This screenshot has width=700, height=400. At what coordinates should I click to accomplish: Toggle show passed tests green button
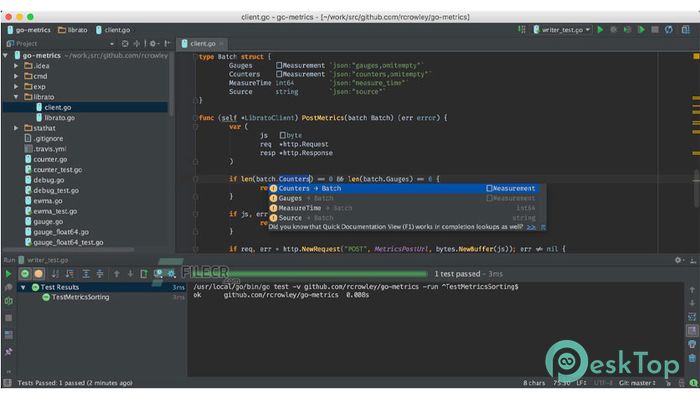coord(25,274)
